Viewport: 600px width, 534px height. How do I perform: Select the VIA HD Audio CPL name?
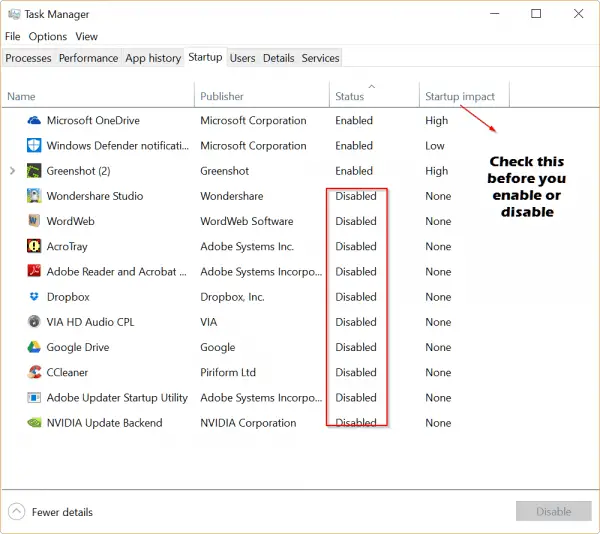(x=90, y=322)
